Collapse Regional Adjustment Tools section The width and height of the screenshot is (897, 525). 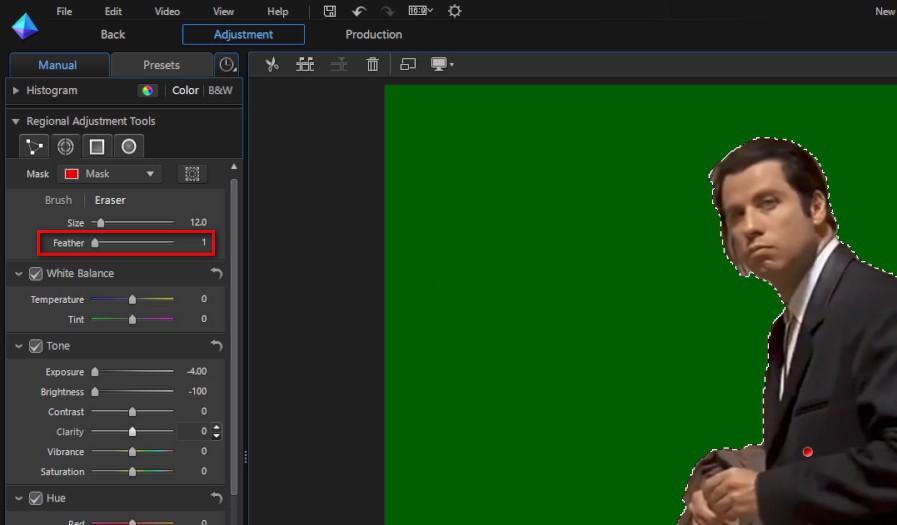coord(15,121)
